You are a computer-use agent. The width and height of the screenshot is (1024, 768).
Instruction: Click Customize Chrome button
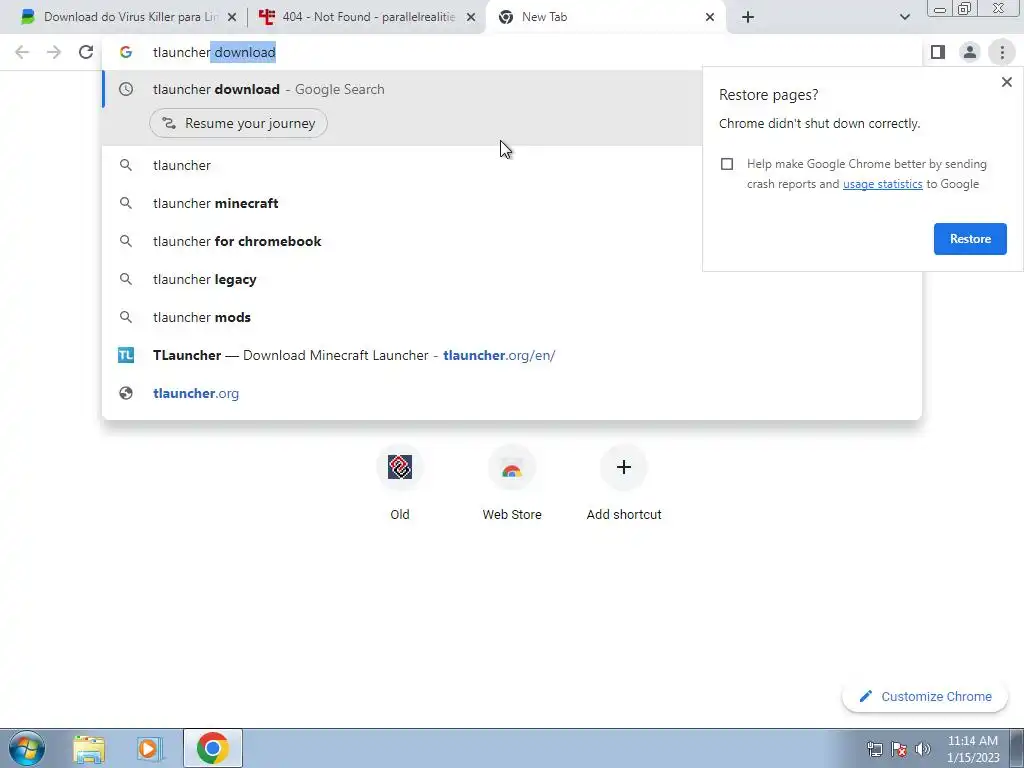click(925, 697)
